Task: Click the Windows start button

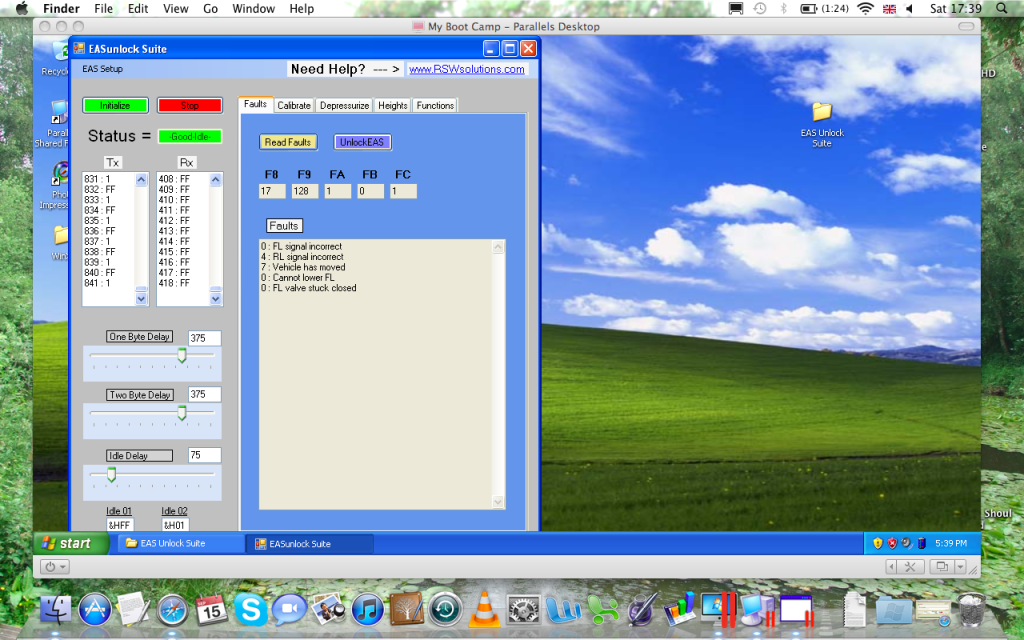Action: tap(71, 543)
